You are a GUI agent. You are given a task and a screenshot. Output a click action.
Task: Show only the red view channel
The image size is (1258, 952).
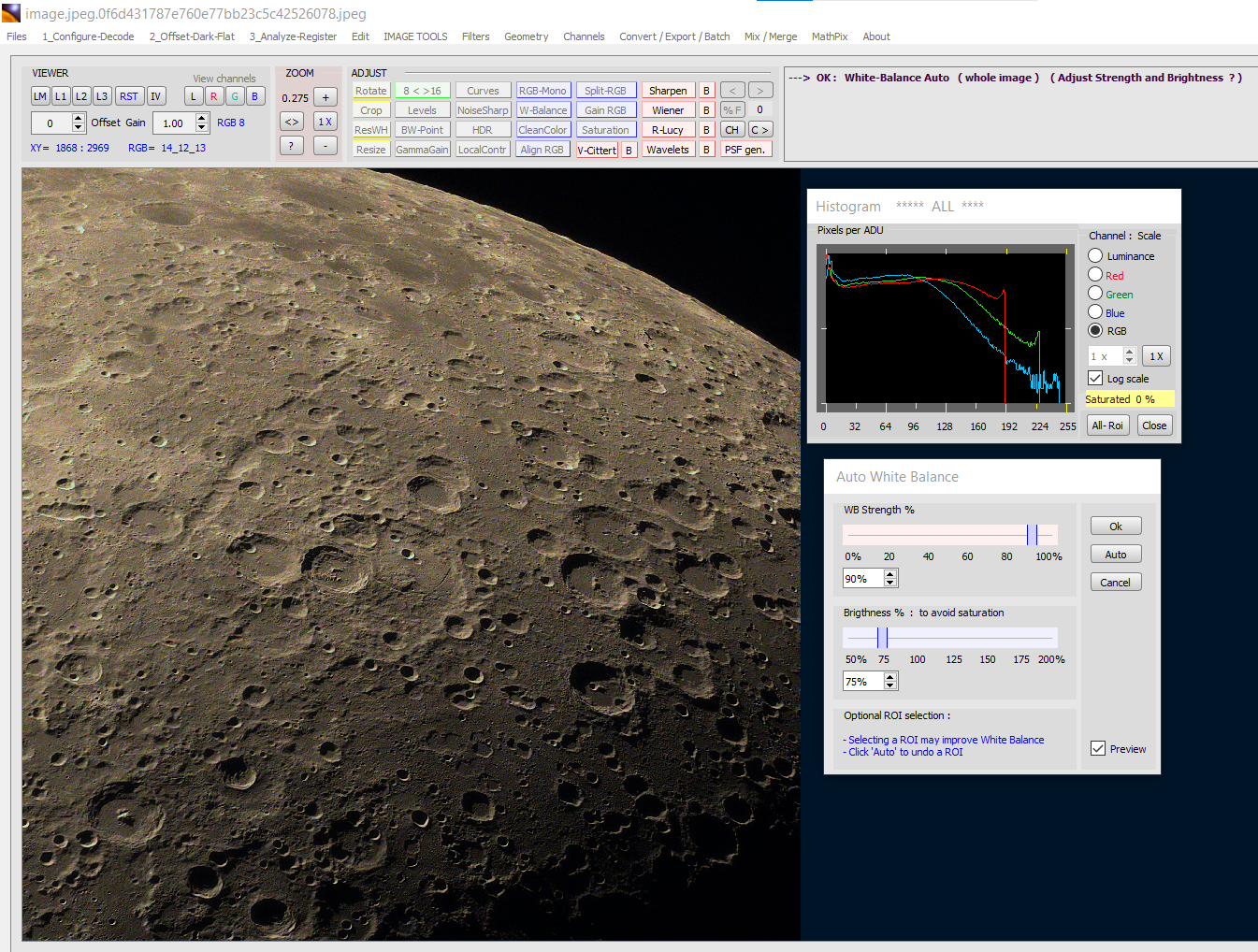pos(214,96)
